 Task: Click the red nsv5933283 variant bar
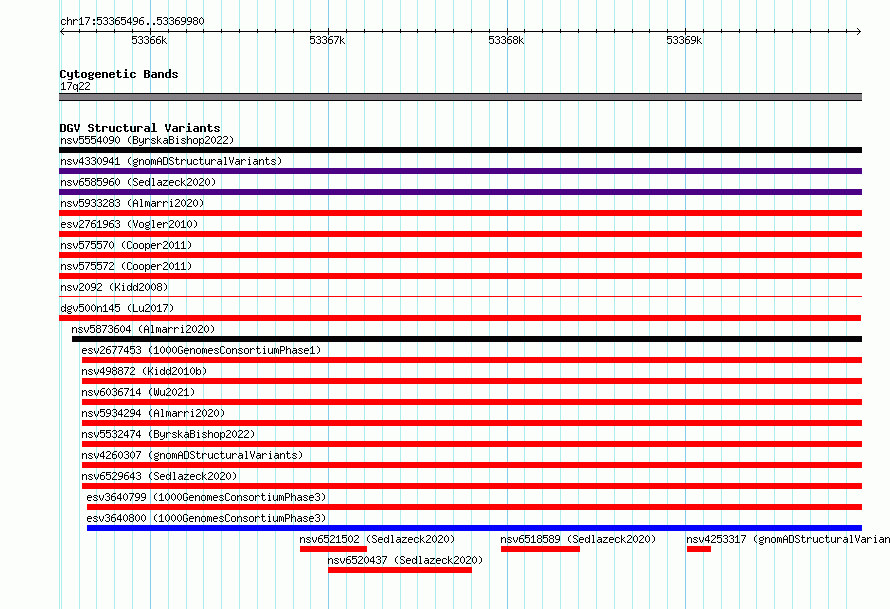pyautogui.click(x=460, y=213)
